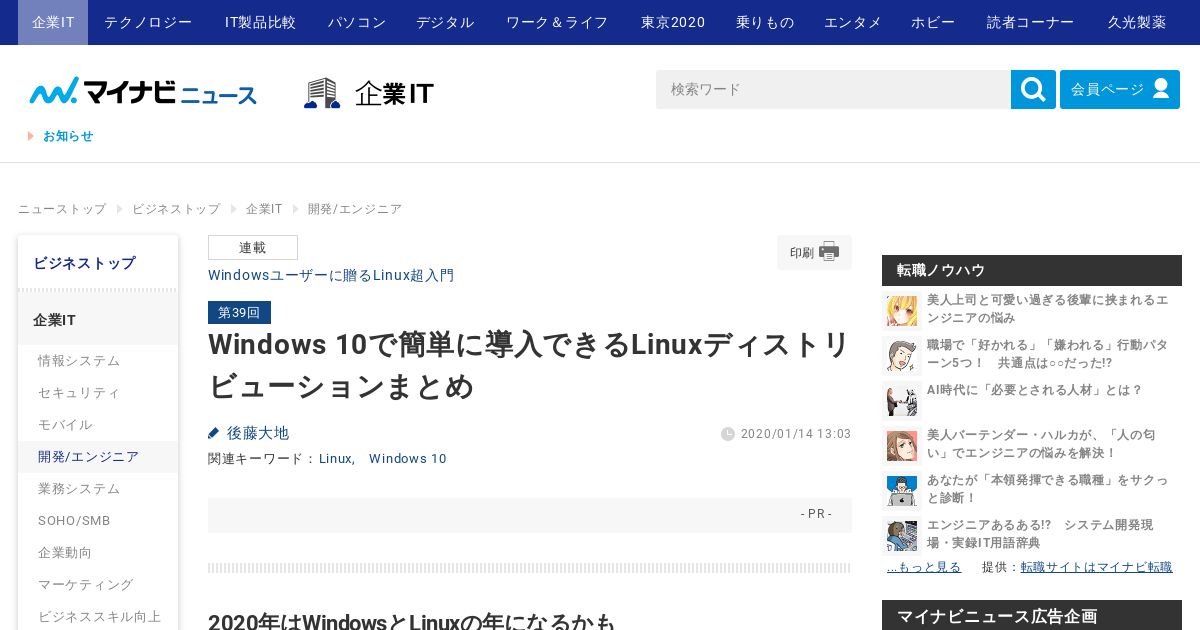
Task: Open 企業IT heading in left sidebar
Action: click(98, 320)
